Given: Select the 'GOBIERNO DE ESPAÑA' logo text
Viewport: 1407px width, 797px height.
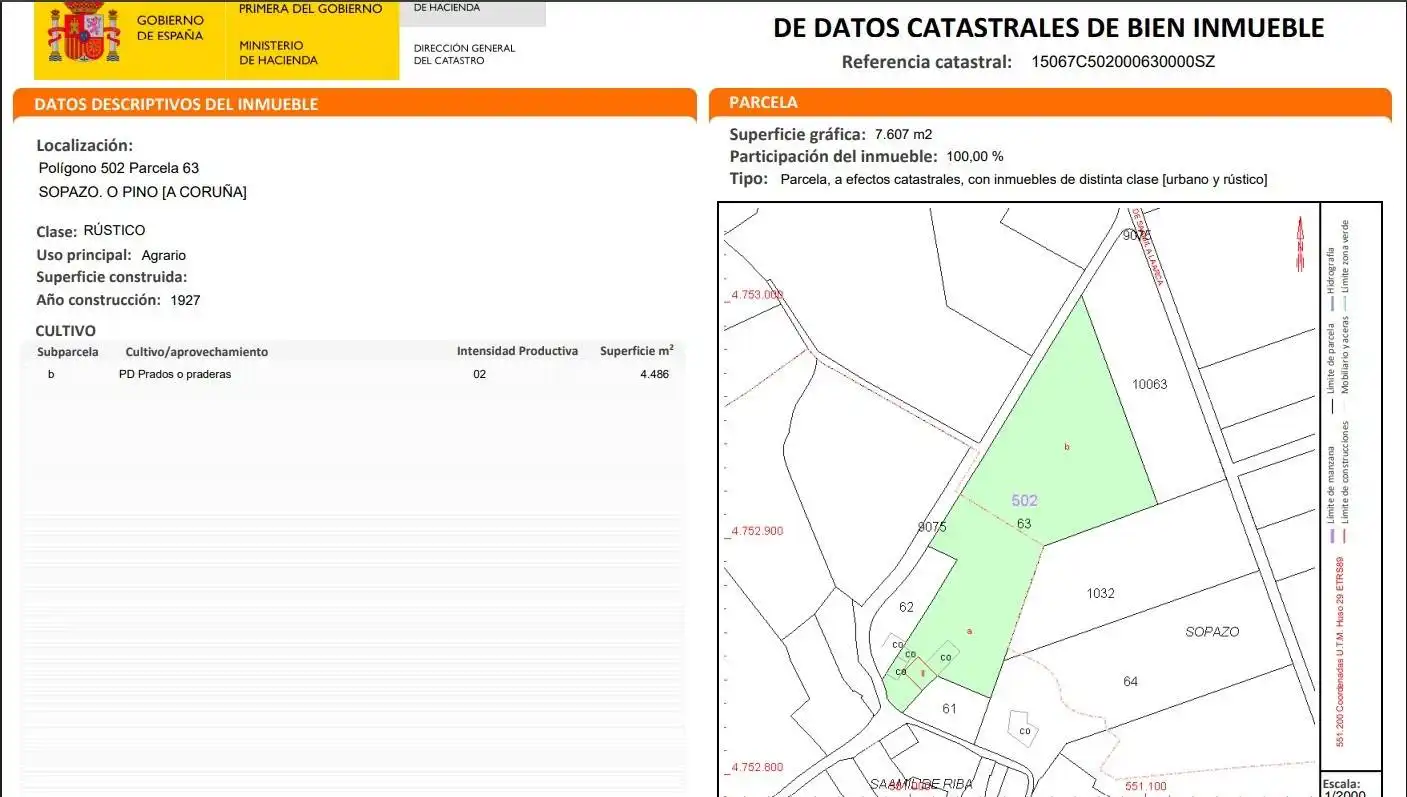Looking at the screenshot, I should (170, 28).
